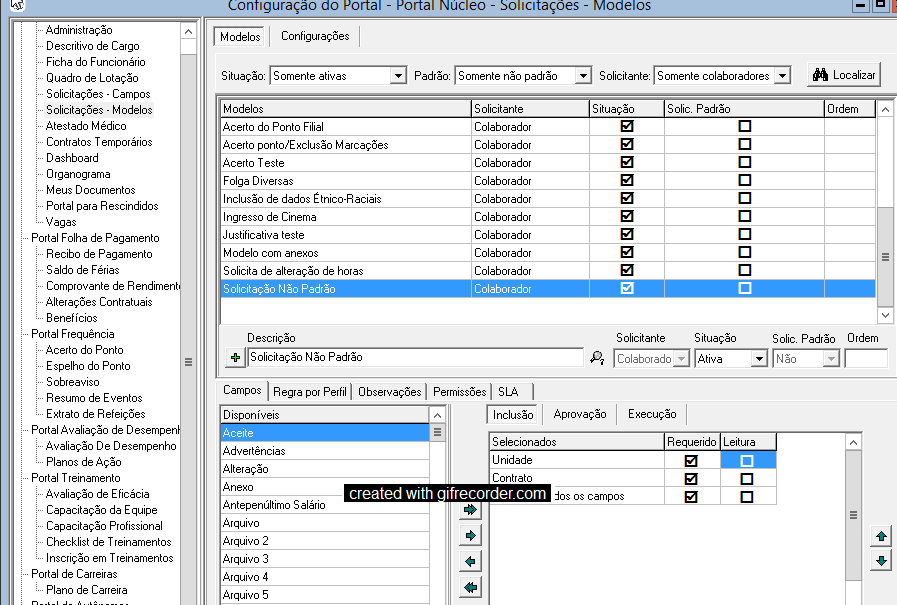The image size is (897, 605).
Task: Click the single left arrow remove button
Action: [x=470, y=561]
